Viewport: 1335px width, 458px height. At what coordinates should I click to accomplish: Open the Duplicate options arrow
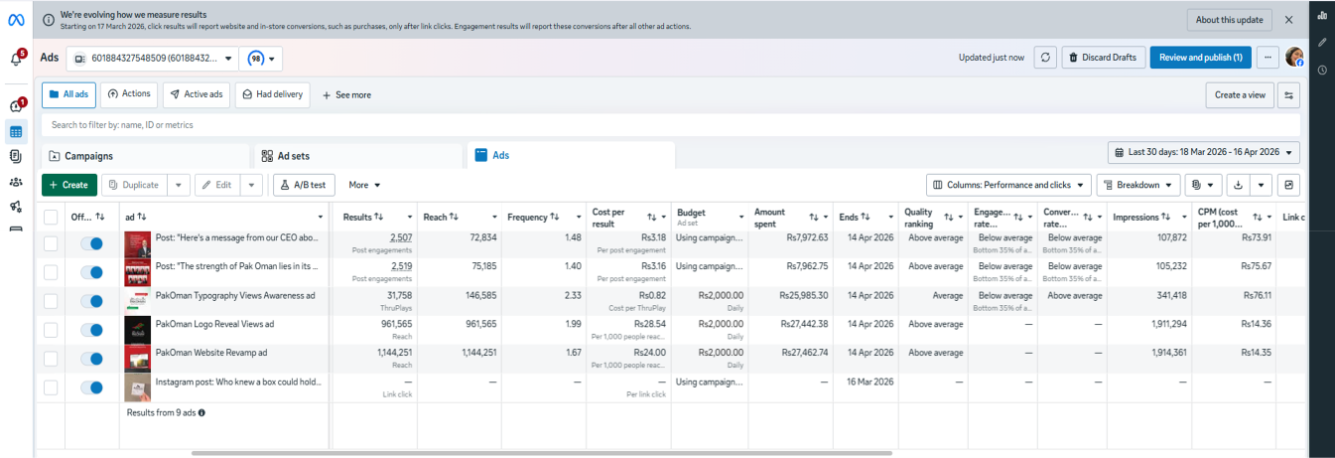178,185
